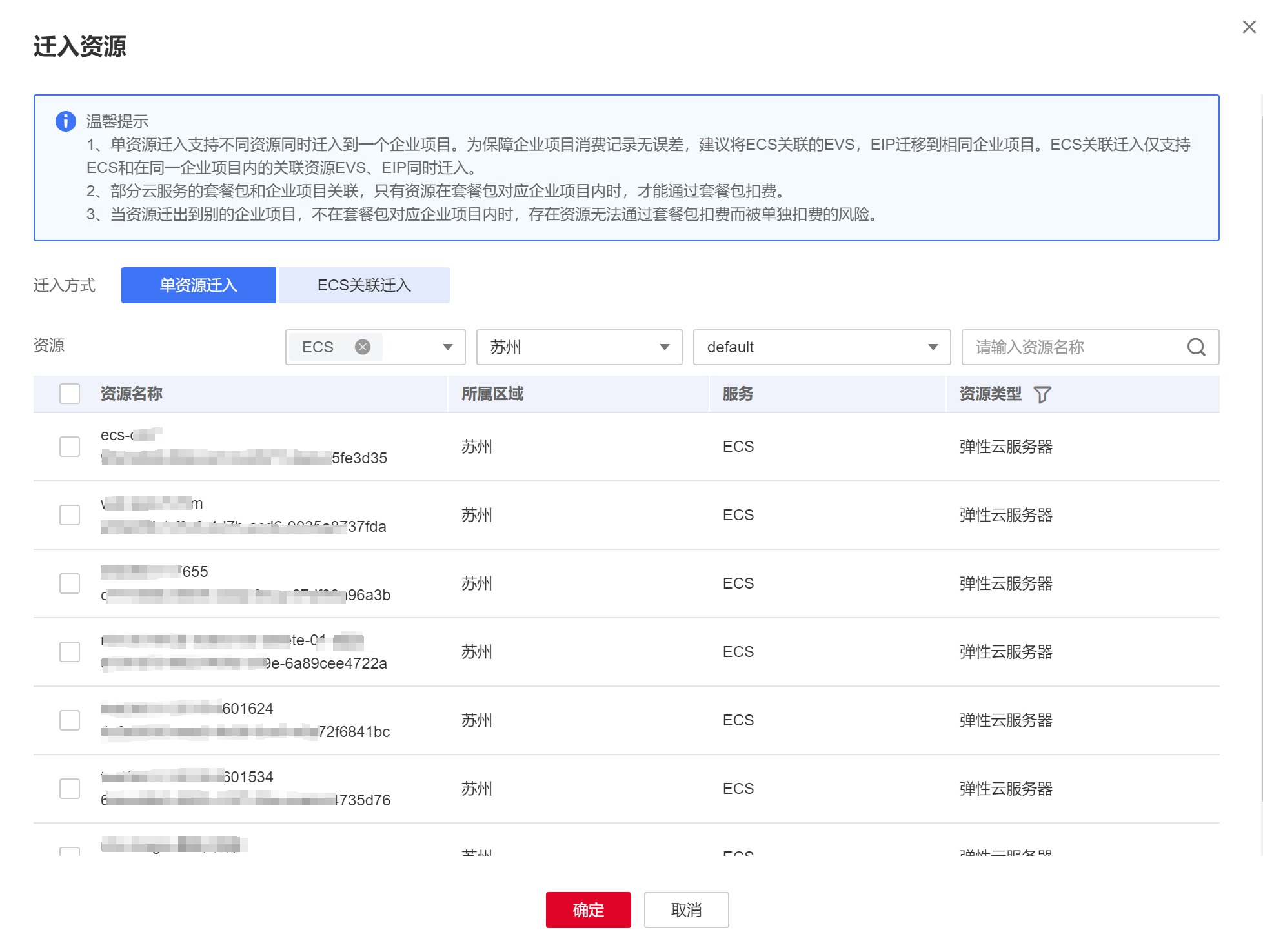
Task: Open the 苏州 region dropdown
Action: tap(579, 347)
